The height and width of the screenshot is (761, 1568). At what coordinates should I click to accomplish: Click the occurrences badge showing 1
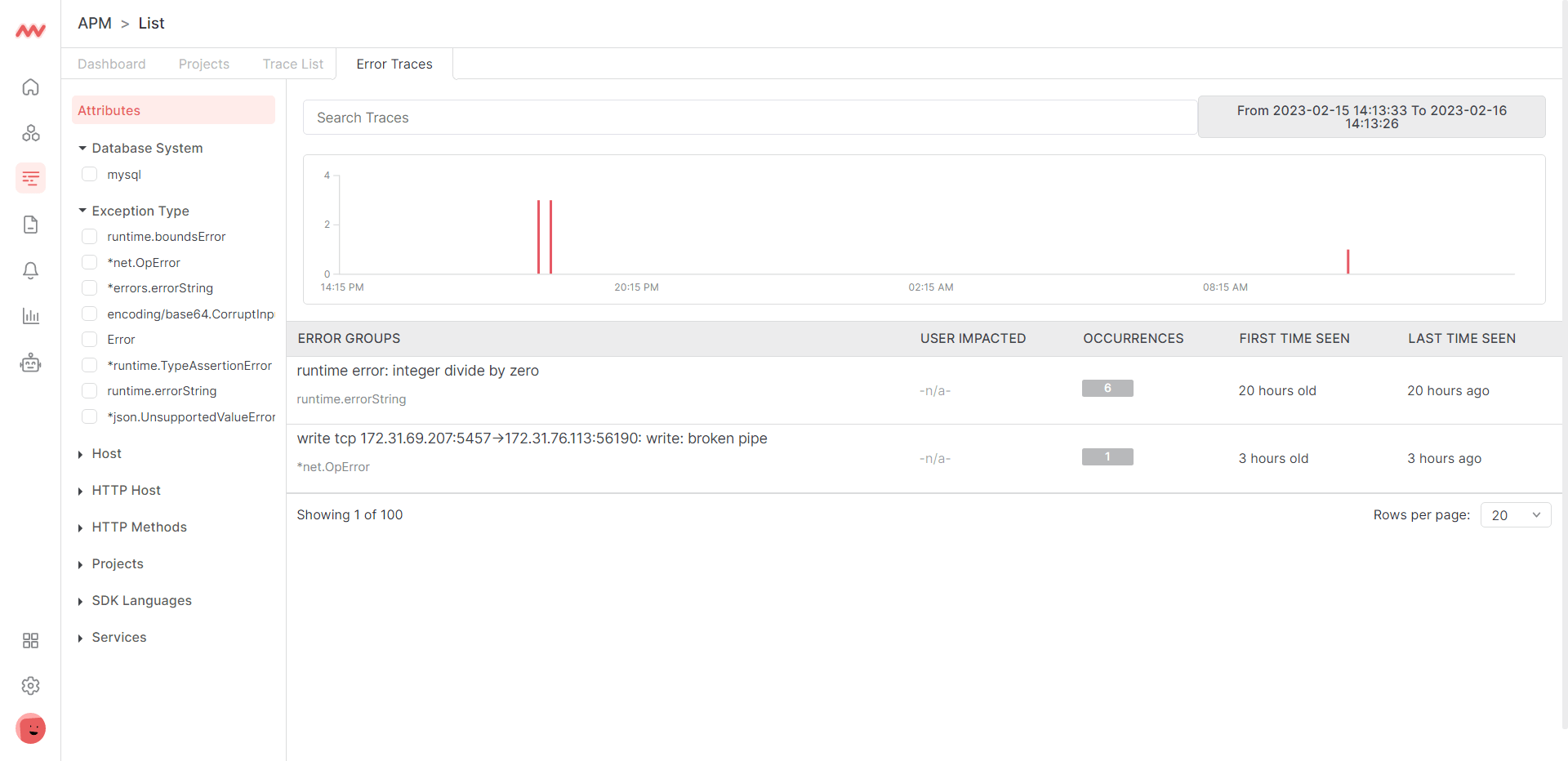1107,457
